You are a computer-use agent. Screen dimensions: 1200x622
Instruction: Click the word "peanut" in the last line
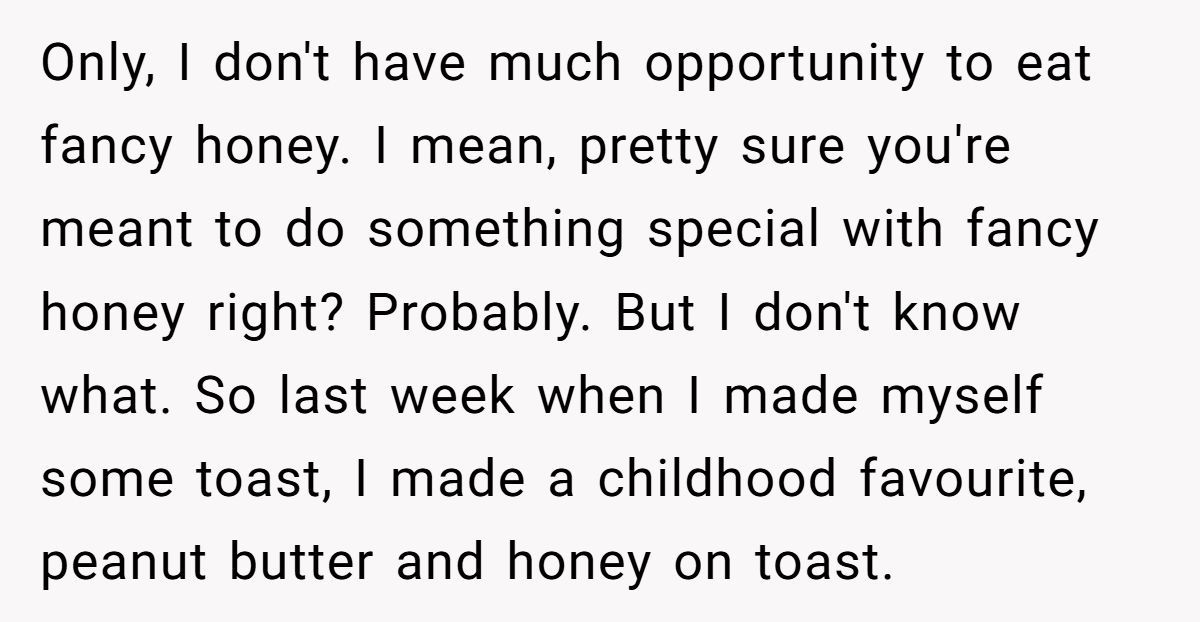[x=125, y=563]
